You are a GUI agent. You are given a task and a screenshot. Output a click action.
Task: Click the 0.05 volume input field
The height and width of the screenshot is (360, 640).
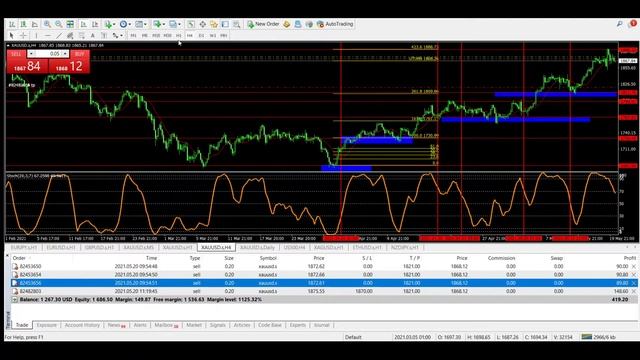click(48, 53)
